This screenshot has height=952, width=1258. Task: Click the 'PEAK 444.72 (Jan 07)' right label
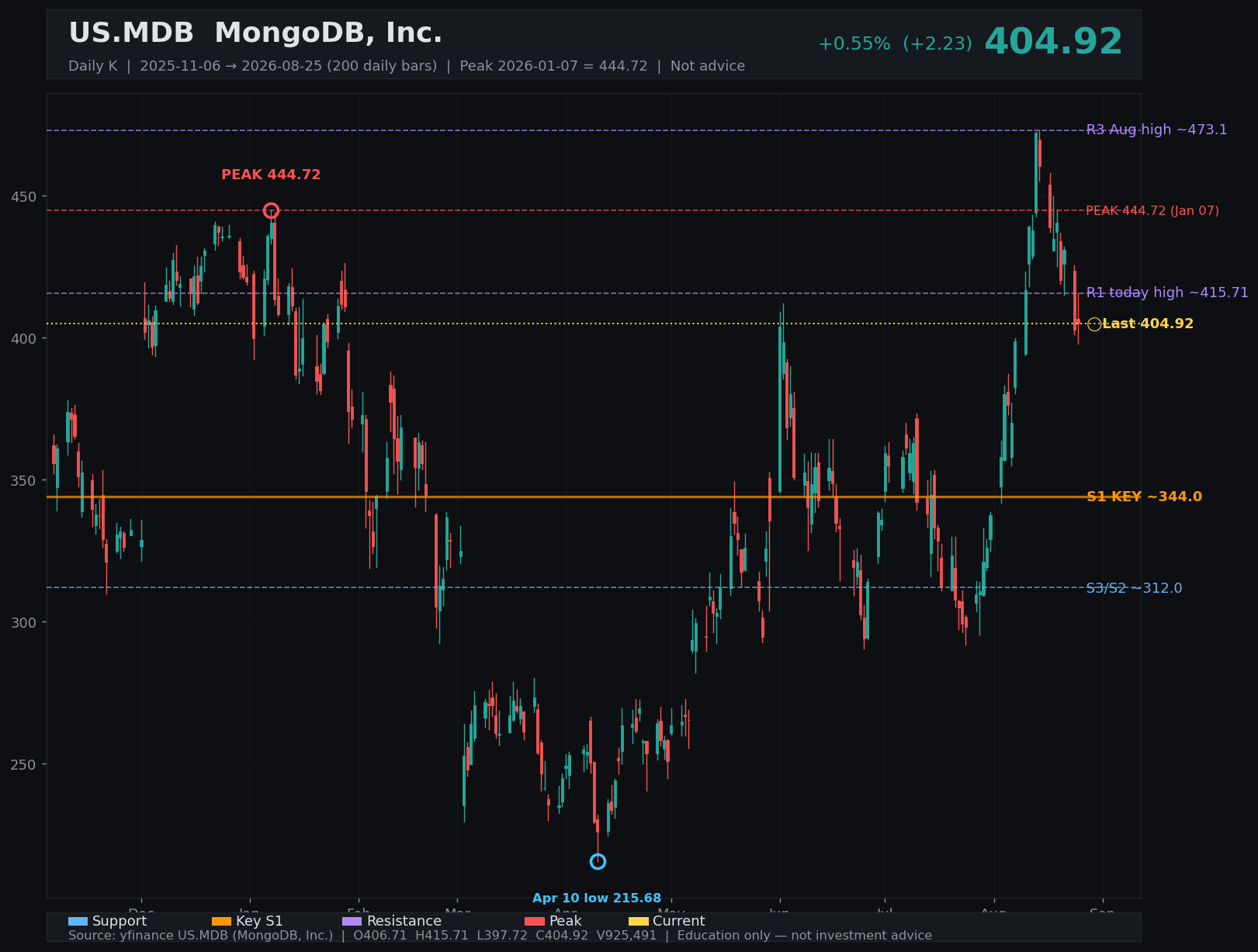click(x=1152, y=211)
